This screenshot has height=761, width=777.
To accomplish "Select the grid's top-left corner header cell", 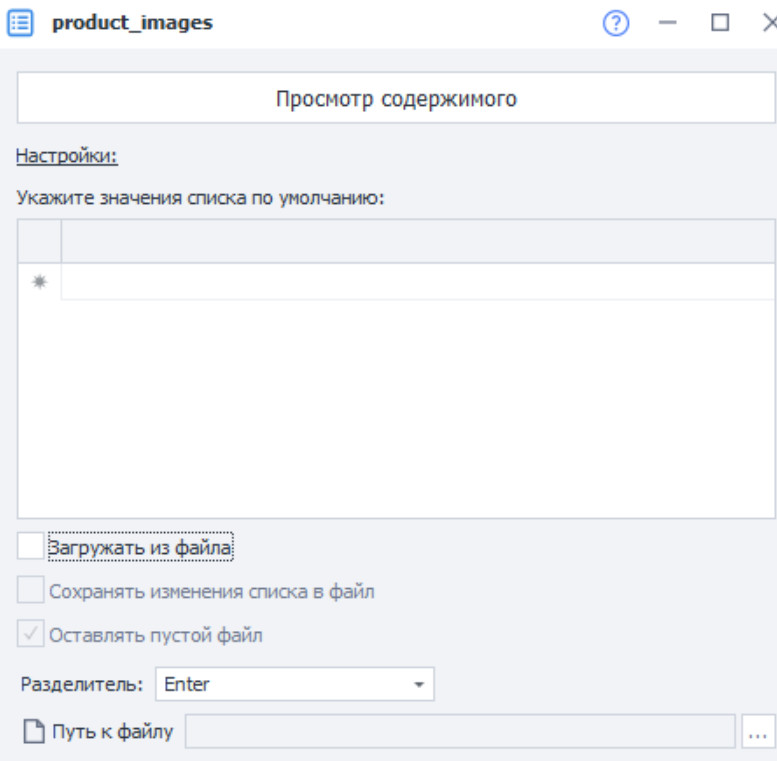I will (40, 241).
